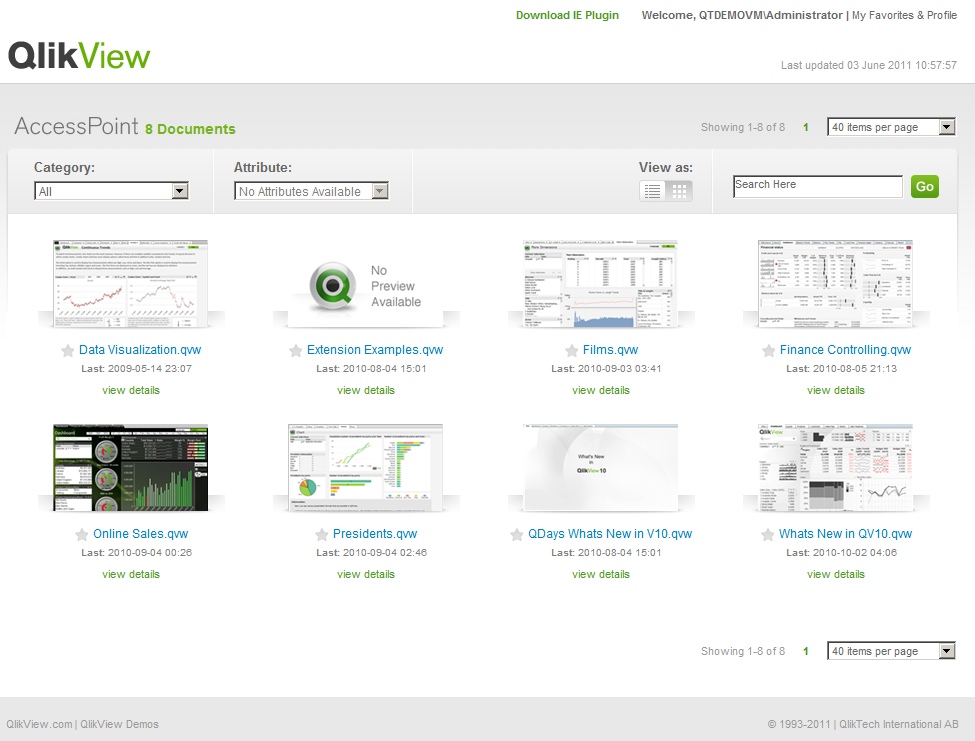Star Whats New in QV10.qvw
Viewport: 975px width, 741px height.
point(768,535)
